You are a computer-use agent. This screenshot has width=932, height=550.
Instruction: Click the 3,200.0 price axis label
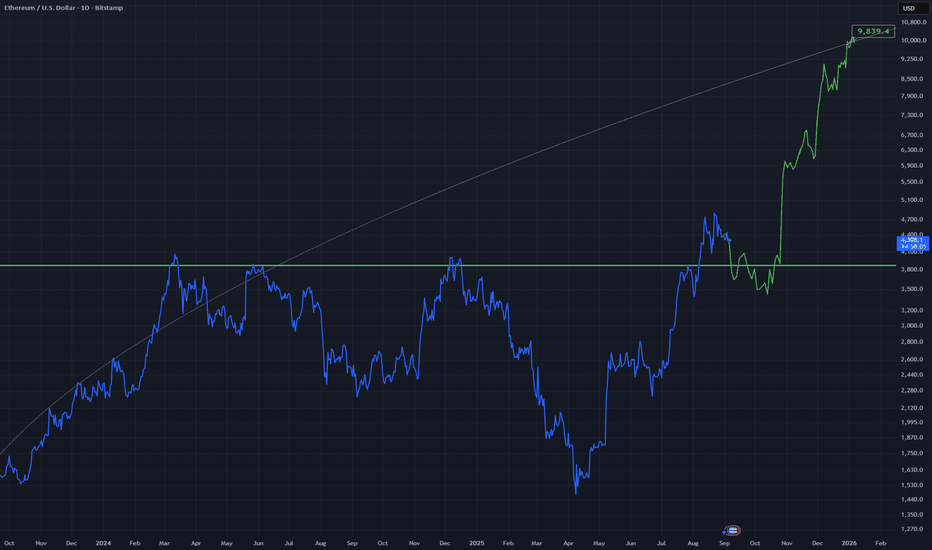pyautogui.click(x=912, y=310)
